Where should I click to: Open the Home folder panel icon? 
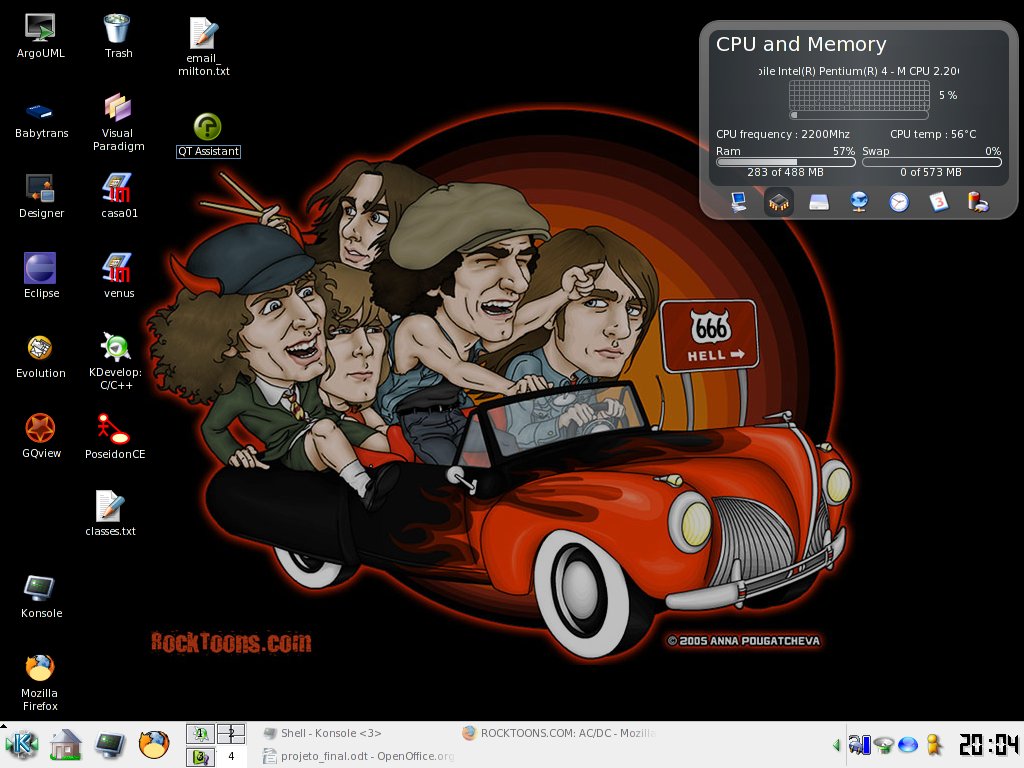(x=66, y=745)
